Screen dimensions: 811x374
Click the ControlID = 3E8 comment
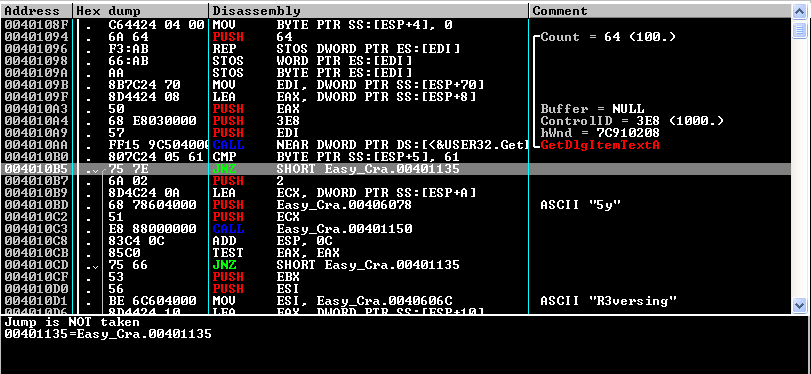632,121
